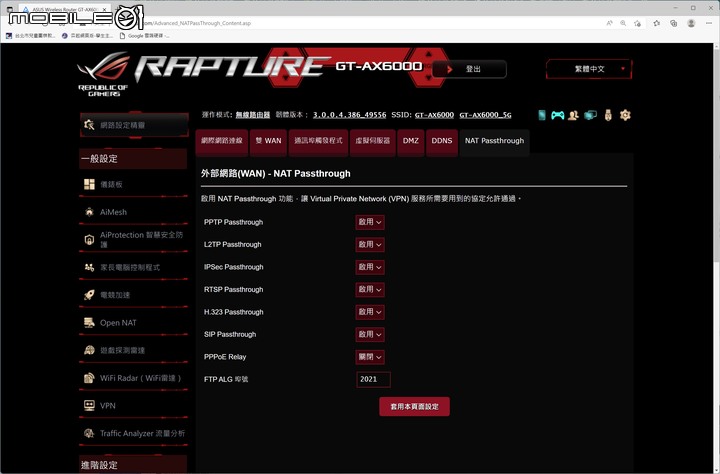The image size is (720, 474).
Task: Open the Traffic Analyzer sidebar icon
Action: (x=89, y=433)
